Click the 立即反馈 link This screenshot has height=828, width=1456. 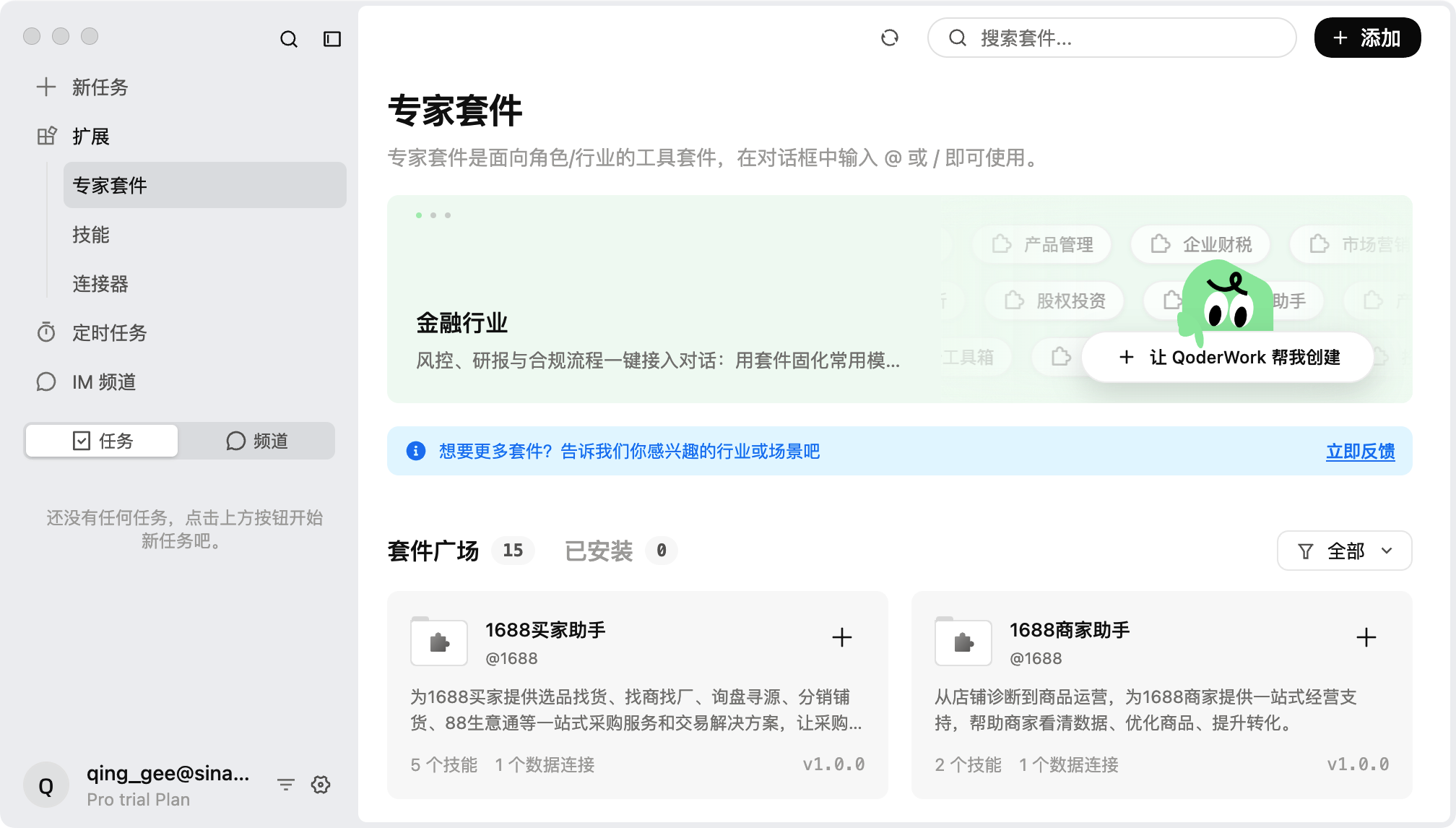(x=1361, y=452)
